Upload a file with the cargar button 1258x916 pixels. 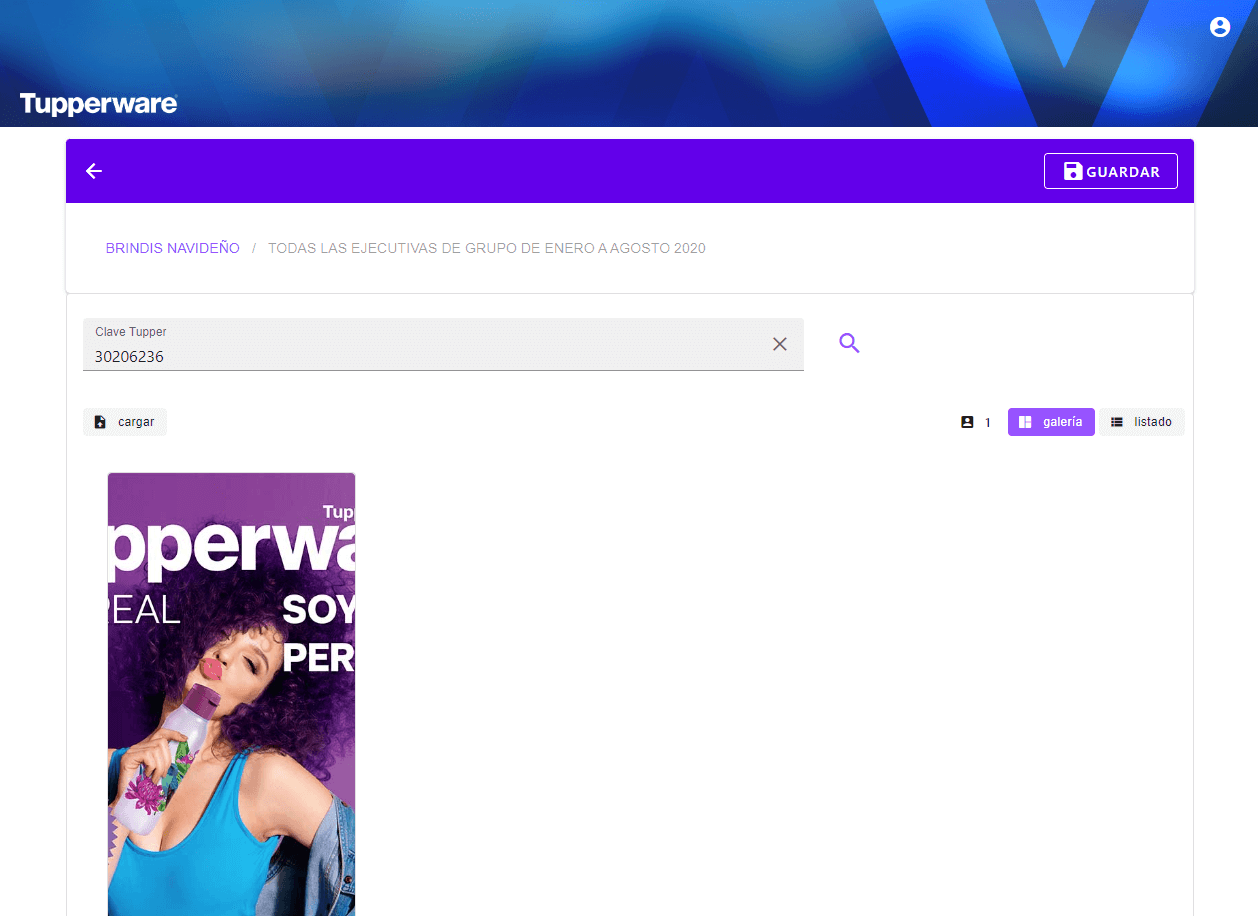point(125,422)
